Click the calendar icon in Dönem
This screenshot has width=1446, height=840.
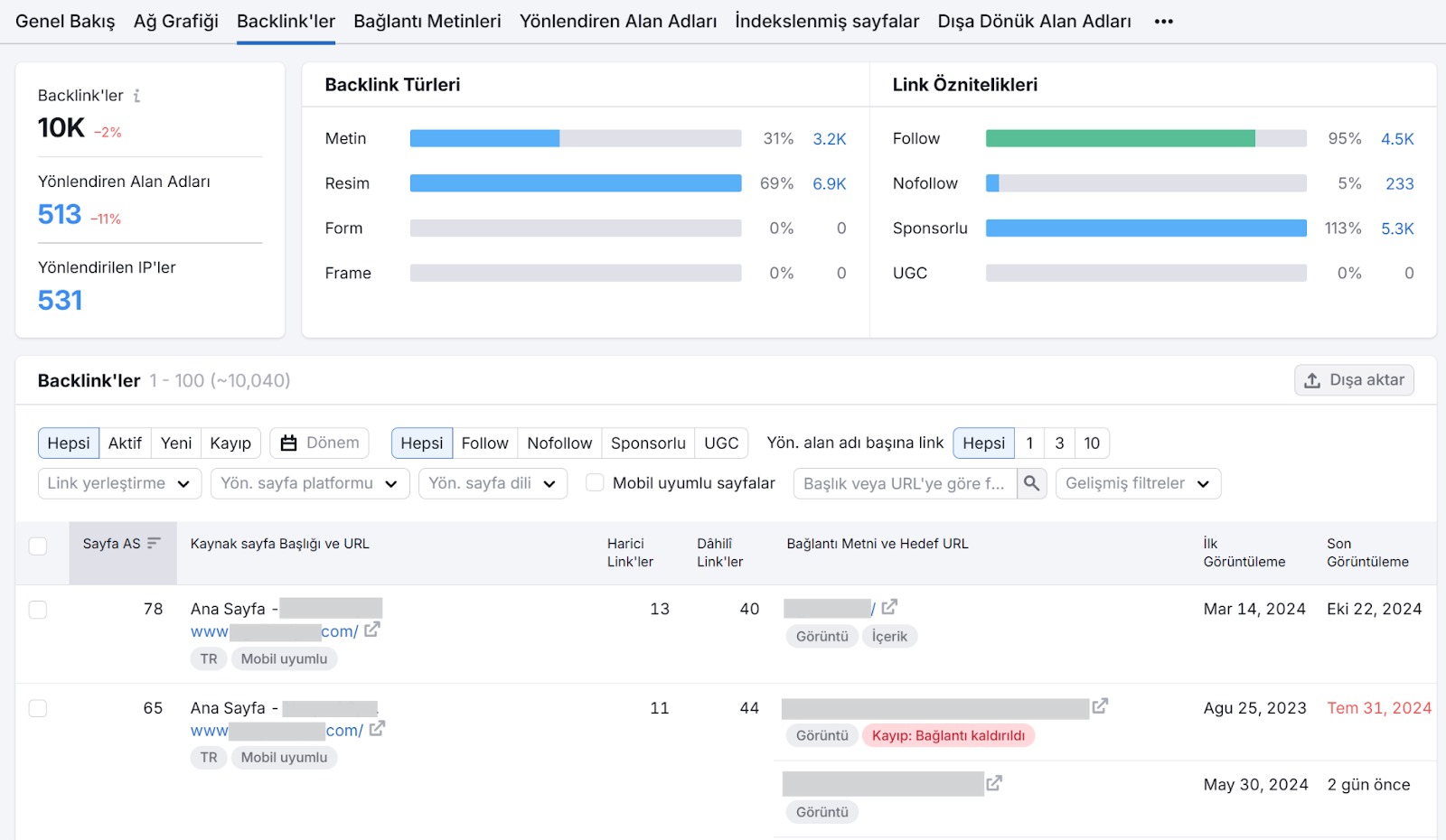point(288,443)
